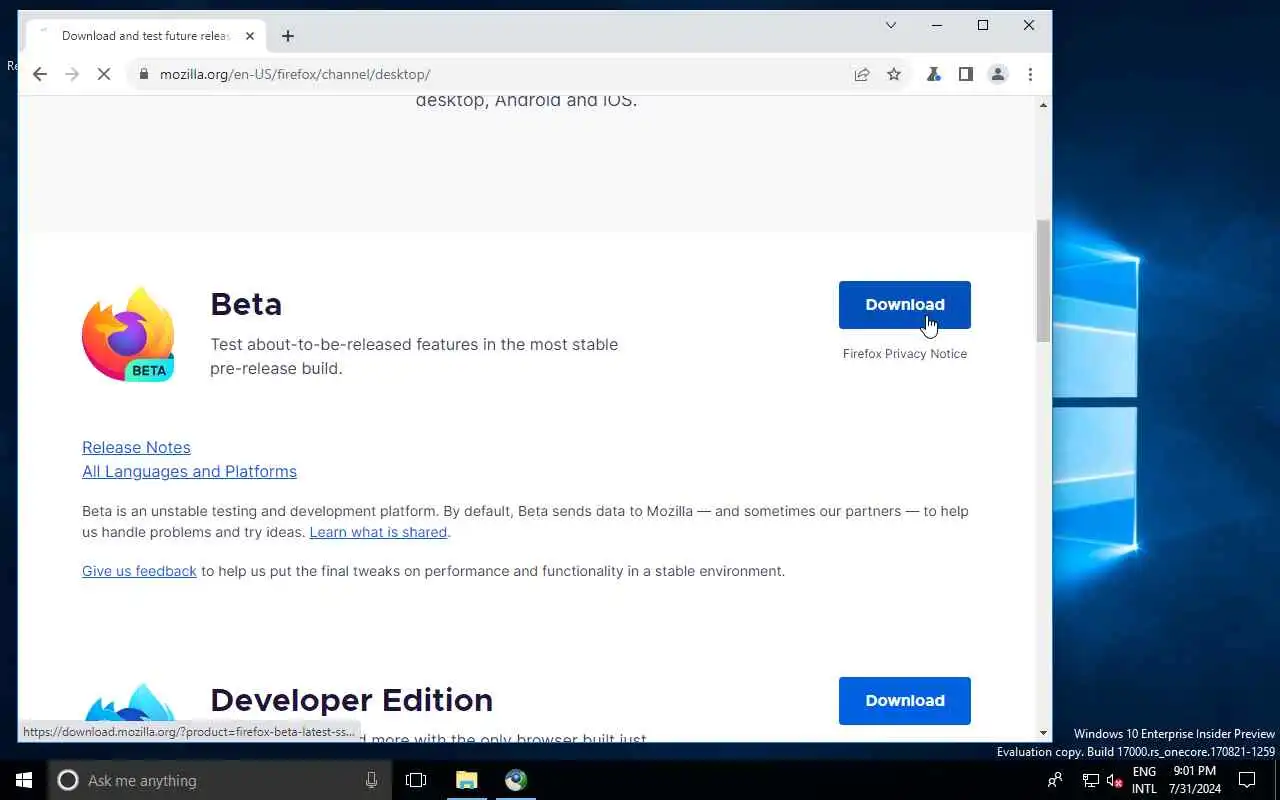This screenshot has height=800, width=1280.
Task: Open the network status tray icon
Action: point(1090,780)
